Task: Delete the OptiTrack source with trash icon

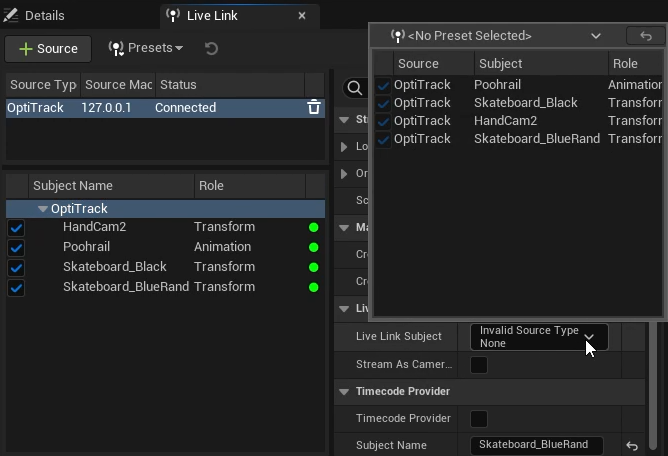Action: (x=314, y=107)
